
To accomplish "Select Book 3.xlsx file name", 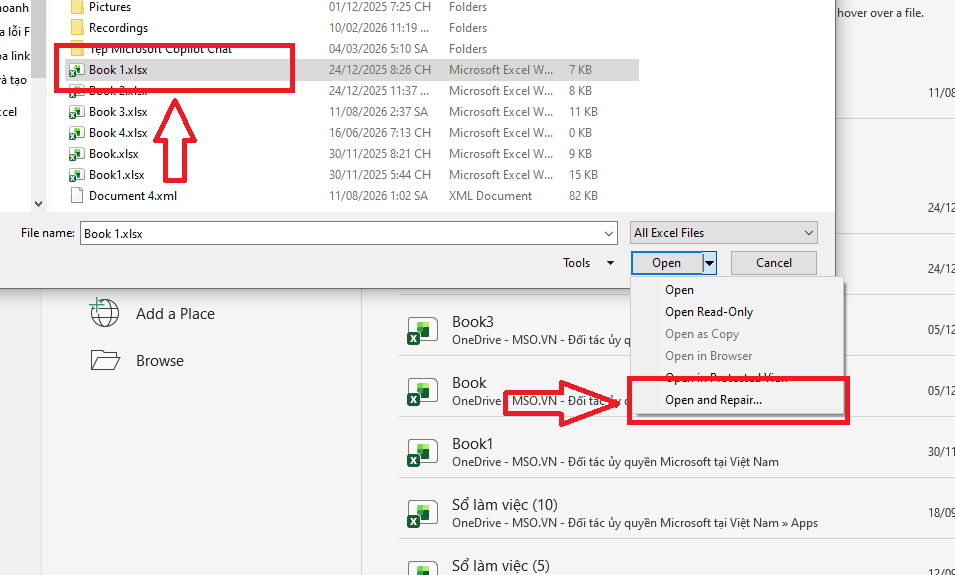I will coord(118,112).
